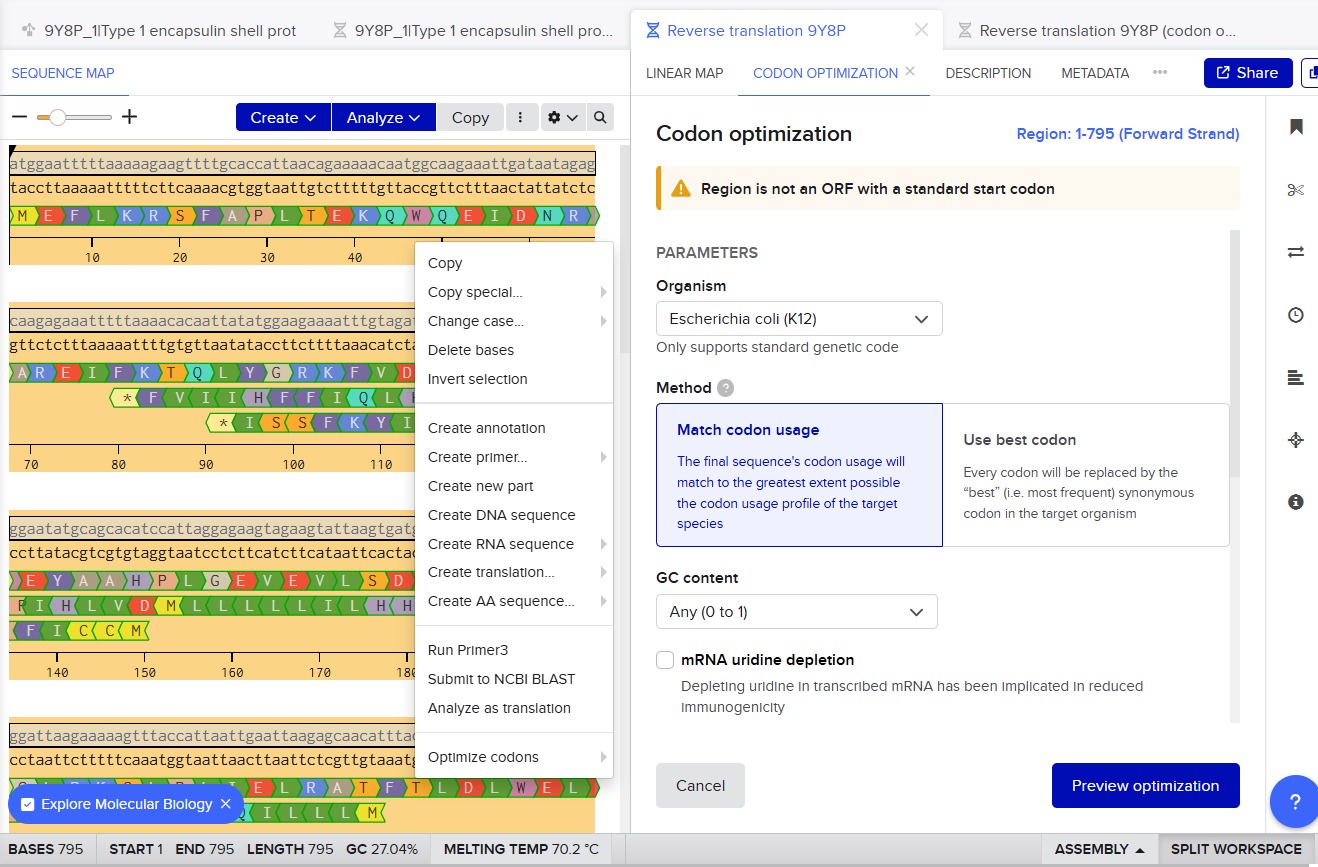Open the Organism dropdown

[x=799, y=320]
